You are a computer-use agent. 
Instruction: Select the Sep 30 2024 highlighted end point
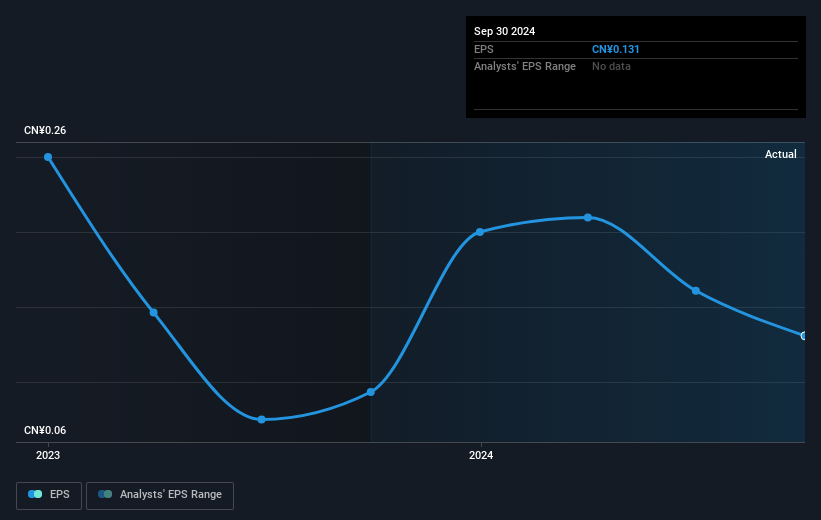tap(803, 336)
